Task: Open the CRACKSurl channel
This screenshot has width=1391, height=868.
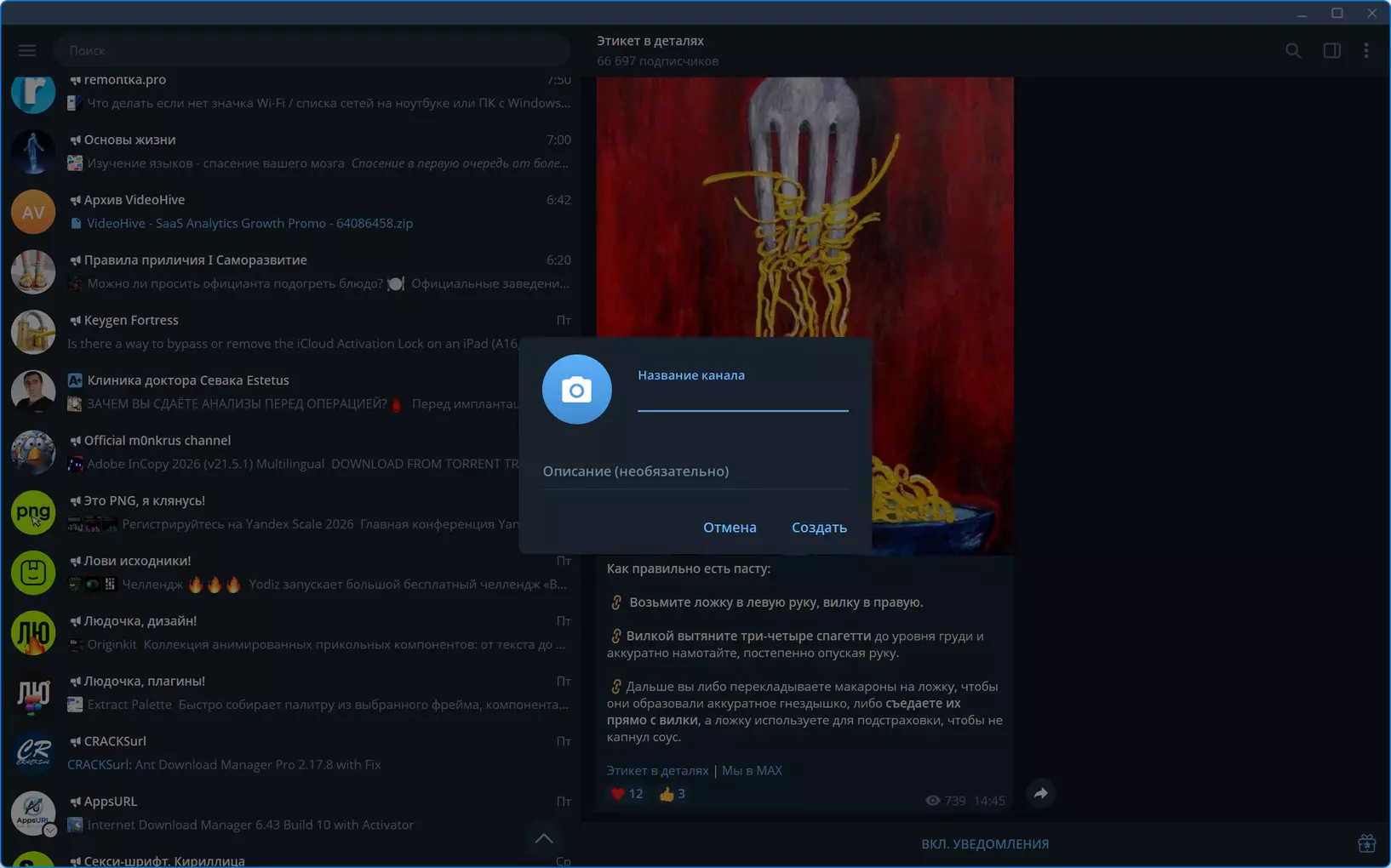Action: point(290,753)
